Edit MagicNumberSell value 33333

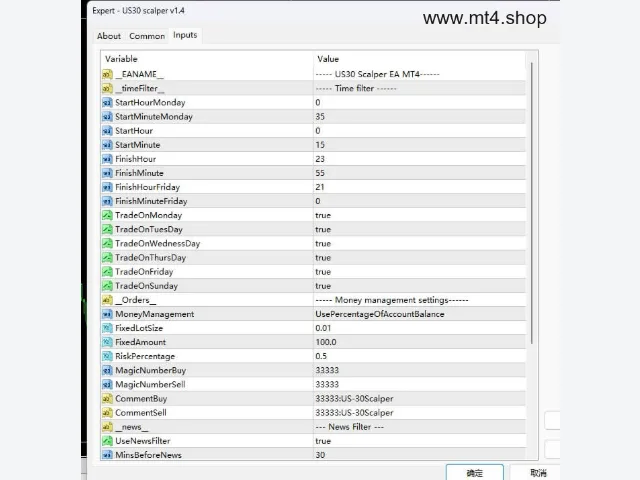pyautogui.click(x=327, y=384)
